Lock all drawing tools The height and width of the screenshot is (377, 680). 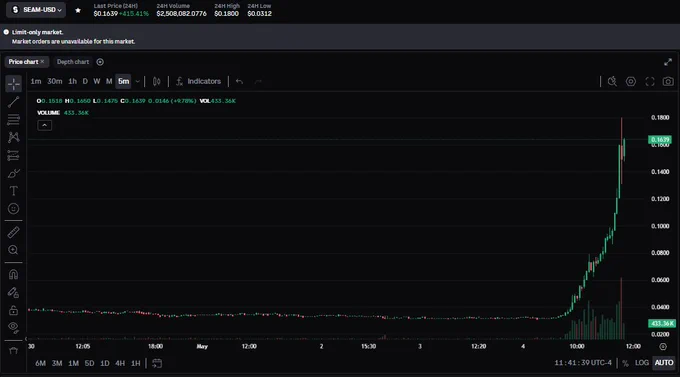[x=13, y=310]
